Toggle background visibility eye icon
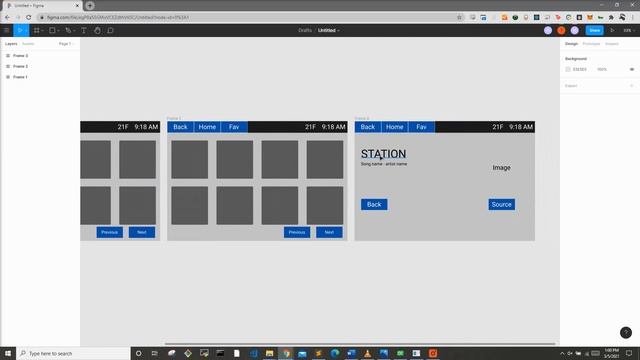Viewport: 640px width, 360px height. click(x=631, y=69)
